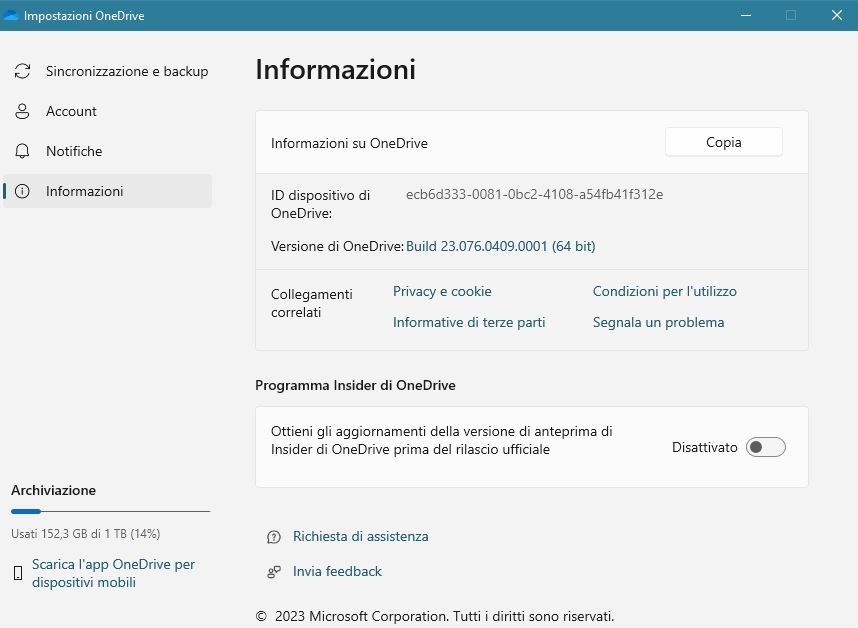Click Invia feedback link
The width and height of the screenshot is (858, 628).
(x=337, y=571)
